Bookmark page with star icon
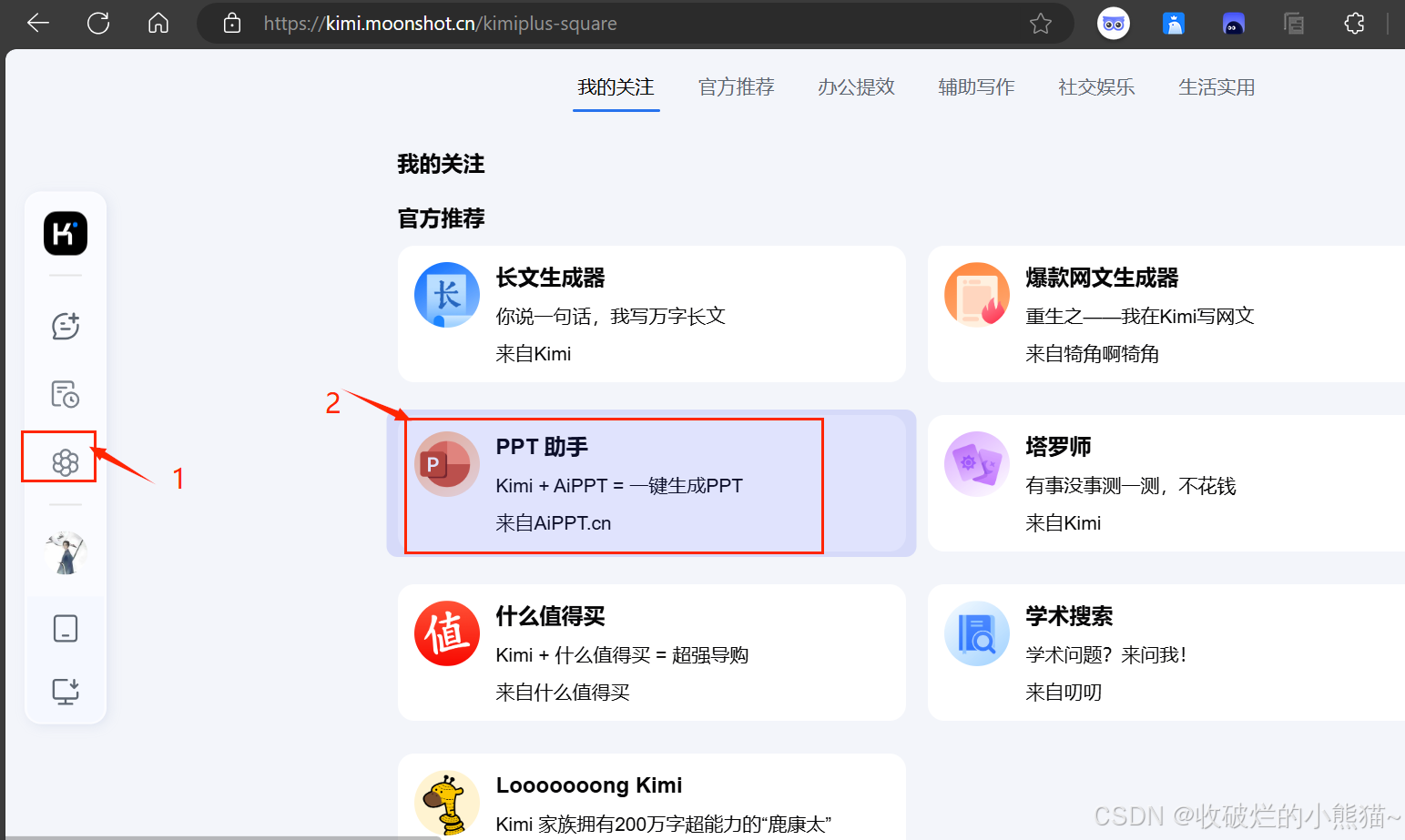This screenshot has width=1405, height=840. point(1041,24)
